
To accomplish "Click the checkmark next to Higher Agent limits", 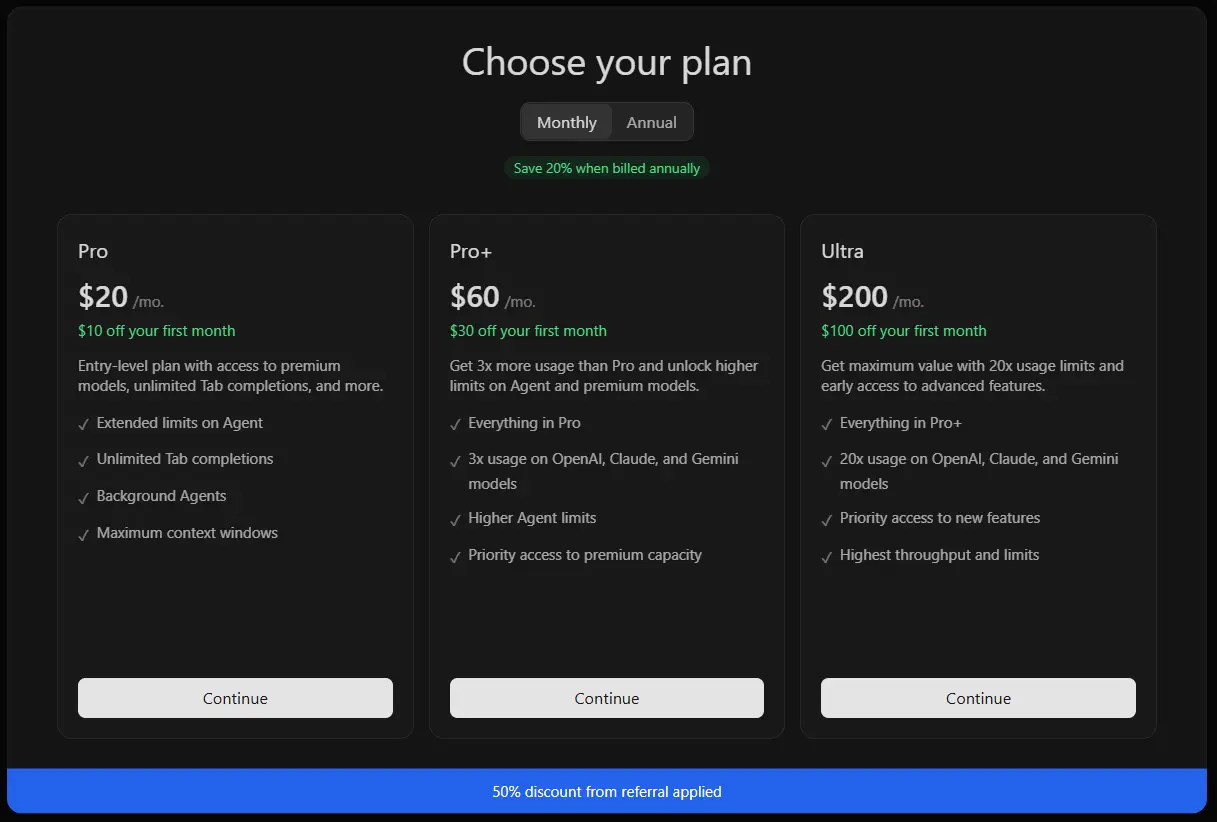I will coord(456,519).
